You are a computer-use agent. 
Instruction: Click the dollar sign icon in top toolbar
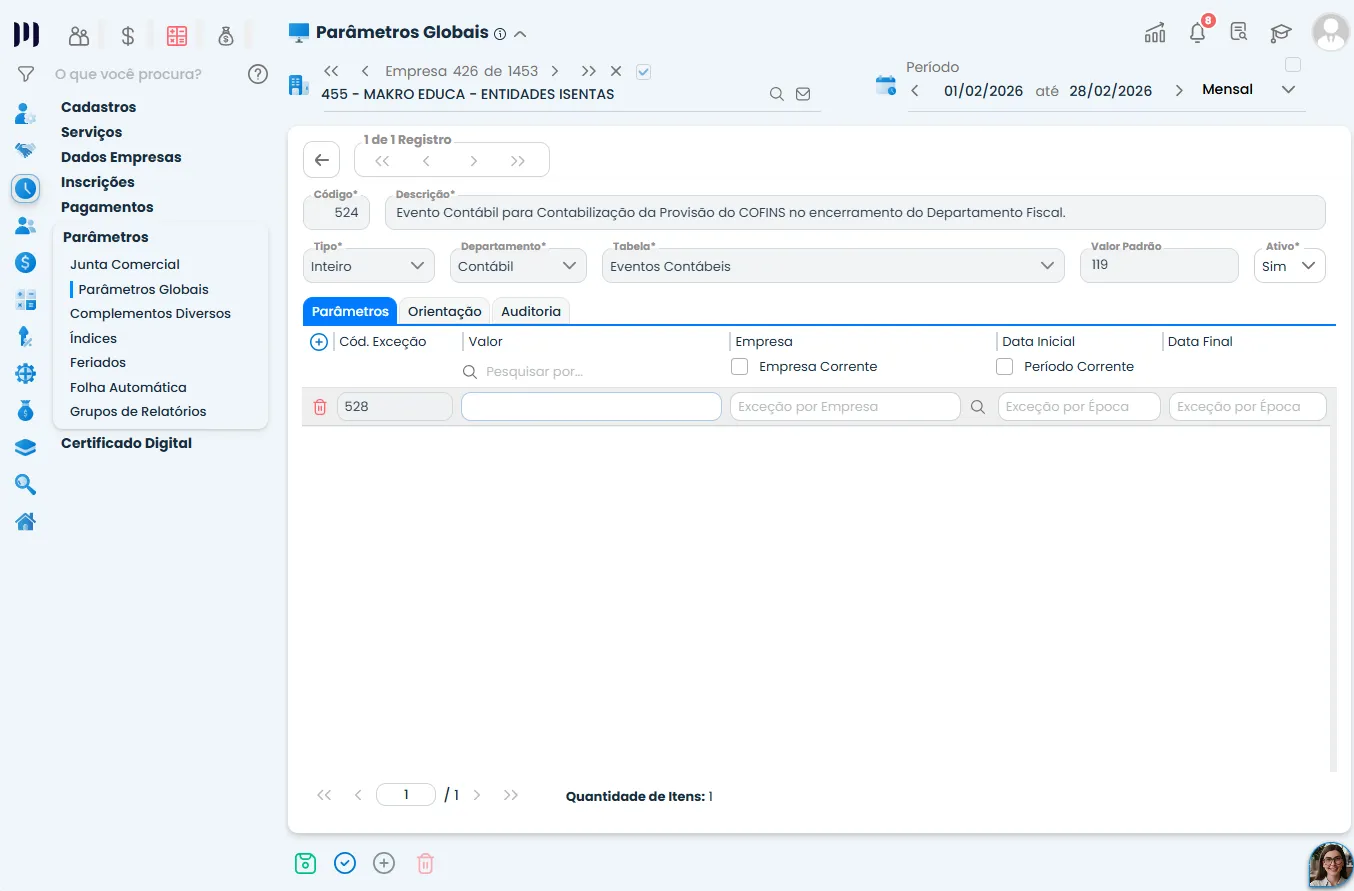point(128,36)
